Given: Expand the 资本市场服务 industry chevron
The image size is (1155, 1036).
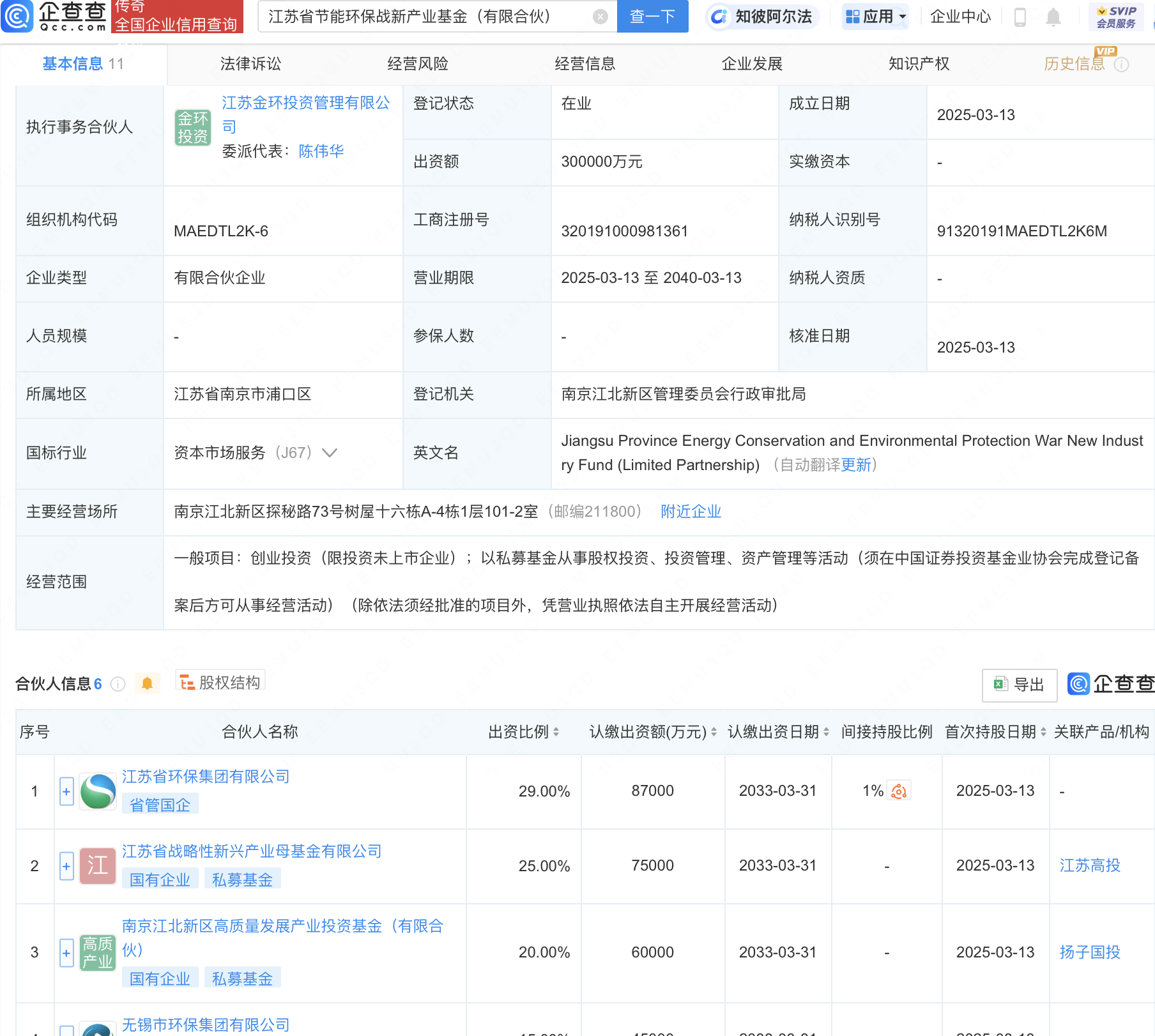Looking at the screenshot, I should 330,453.
